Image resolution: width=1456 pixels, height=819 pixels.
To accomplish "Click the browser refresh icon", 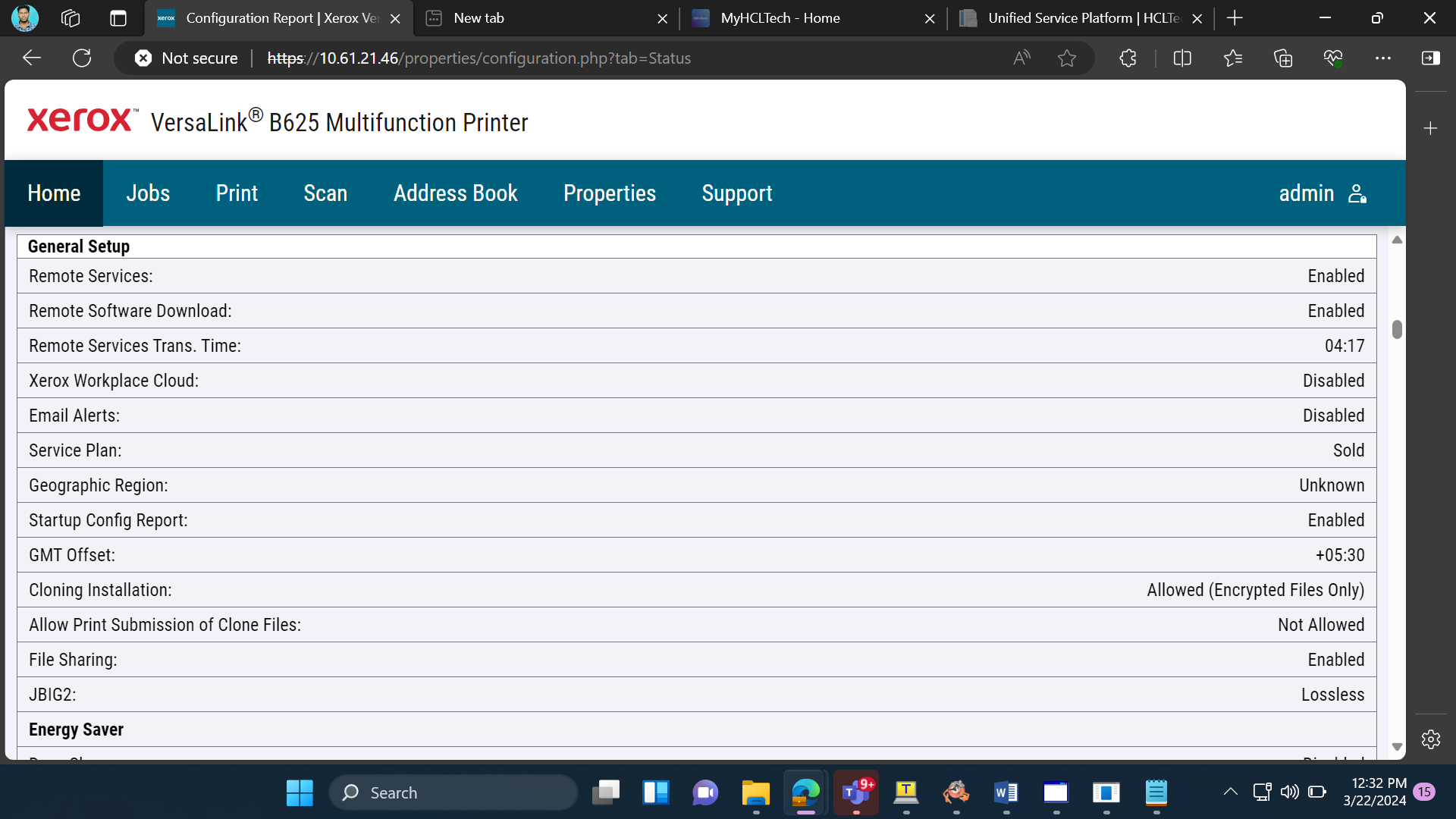I will pos(82,58).
